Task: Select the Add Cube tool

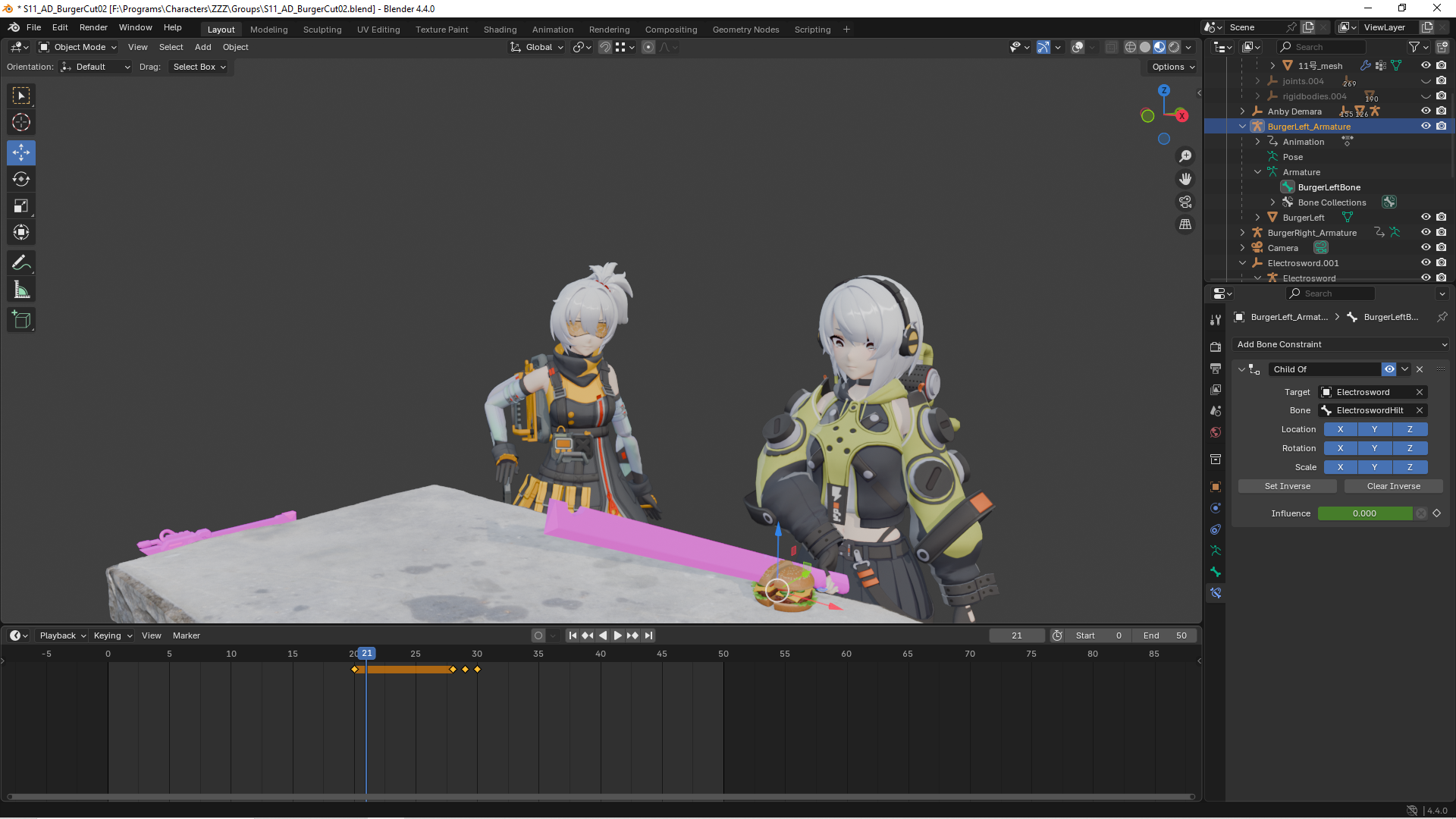Action: 21,320
